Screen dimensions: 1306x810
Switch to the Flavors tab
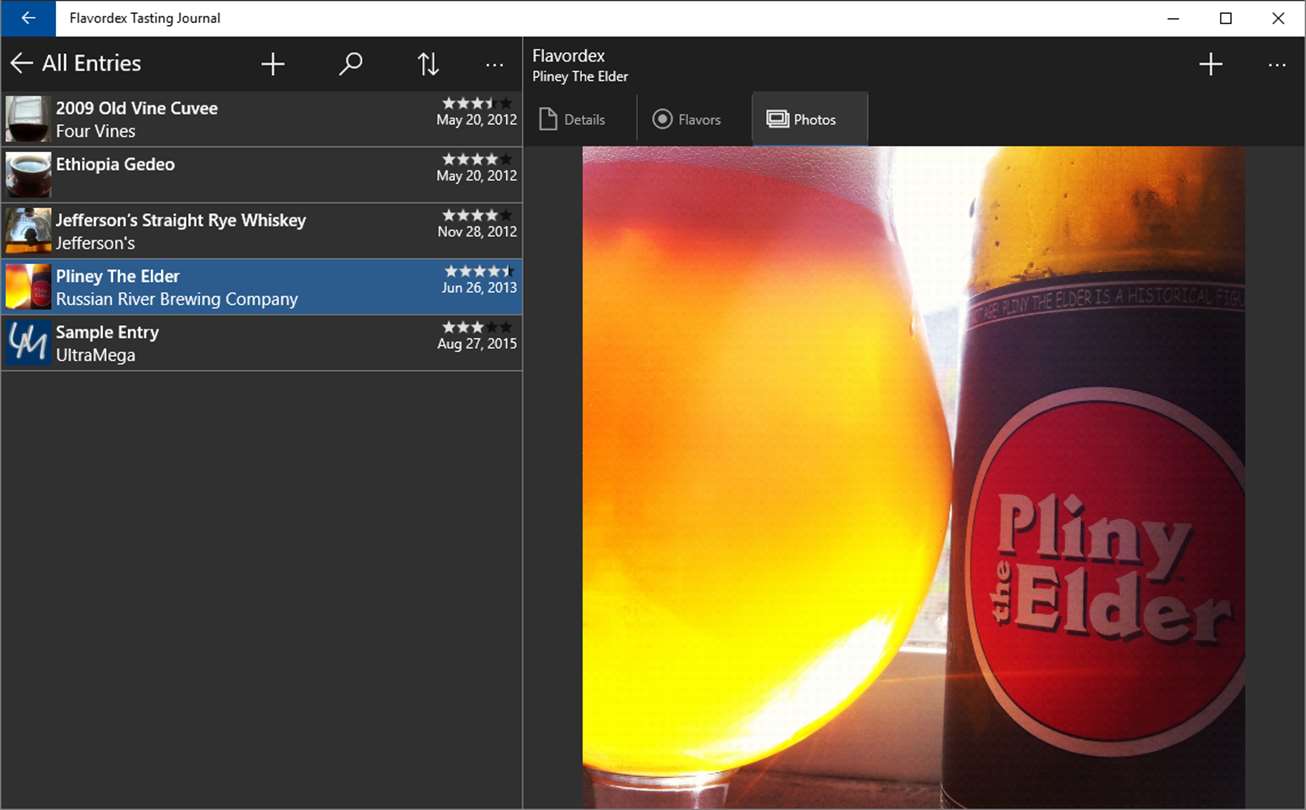(x=694, y=119)
